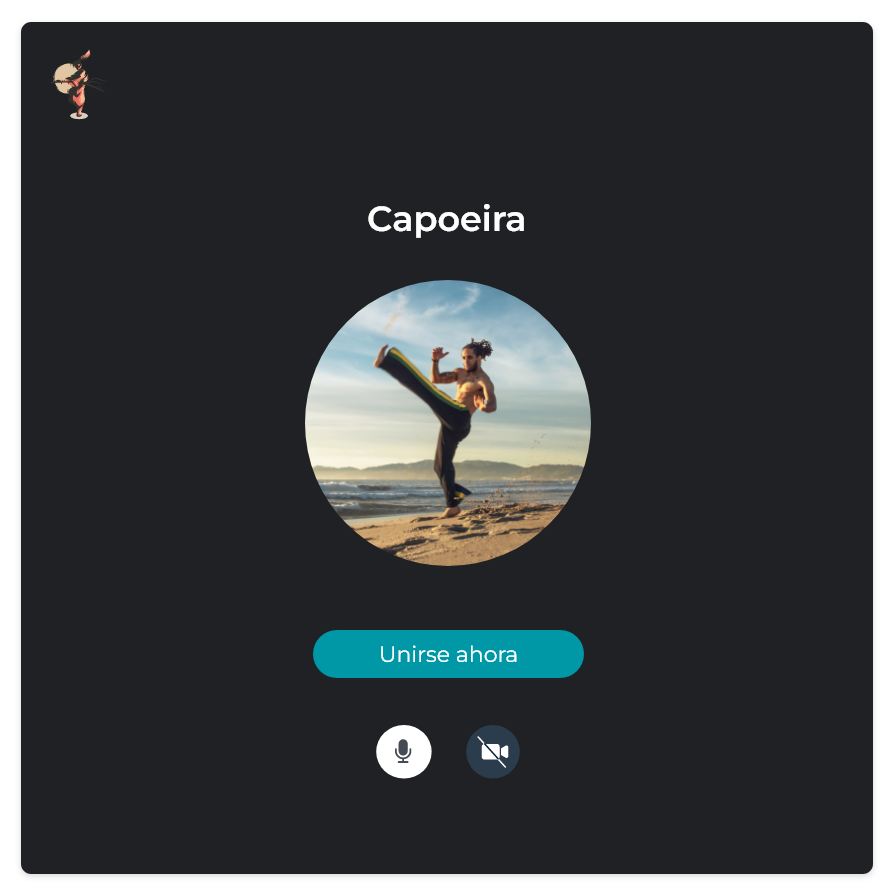Click the Capoeira heading text
Viewport: 896px width, 896px height.
tap(446, 219)
